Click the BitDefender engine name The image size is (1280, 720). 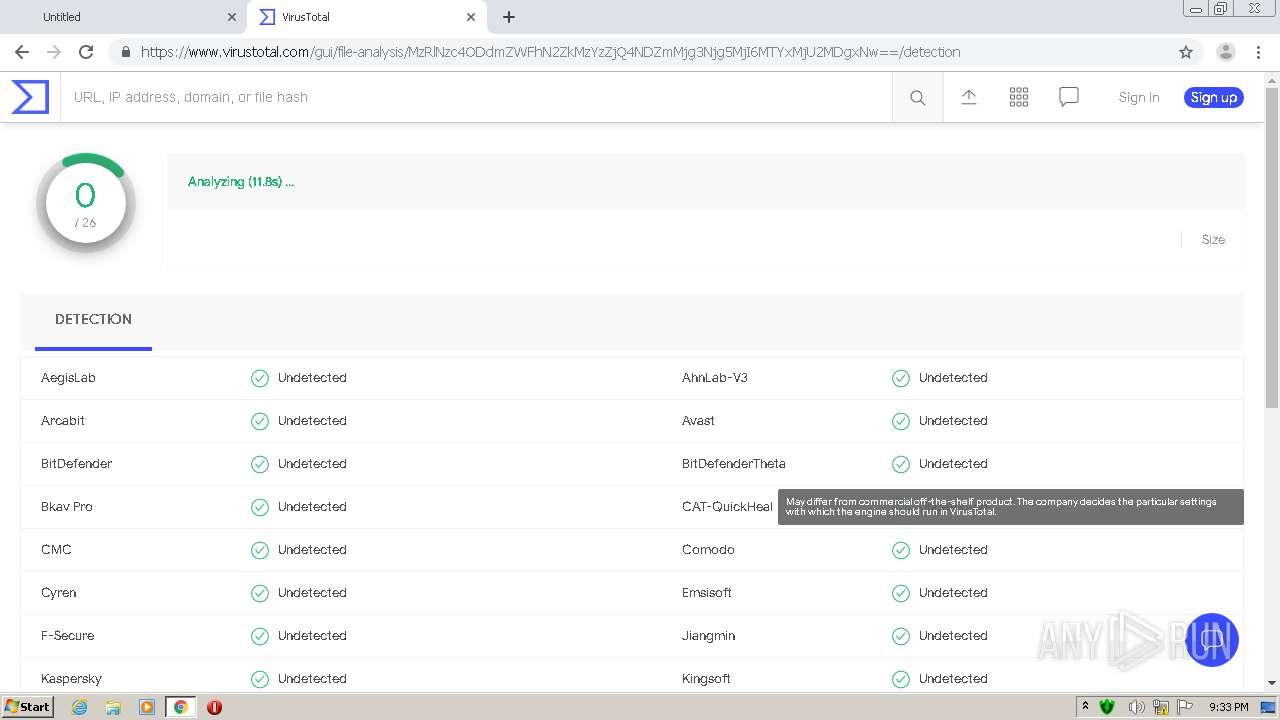point(77,464)
